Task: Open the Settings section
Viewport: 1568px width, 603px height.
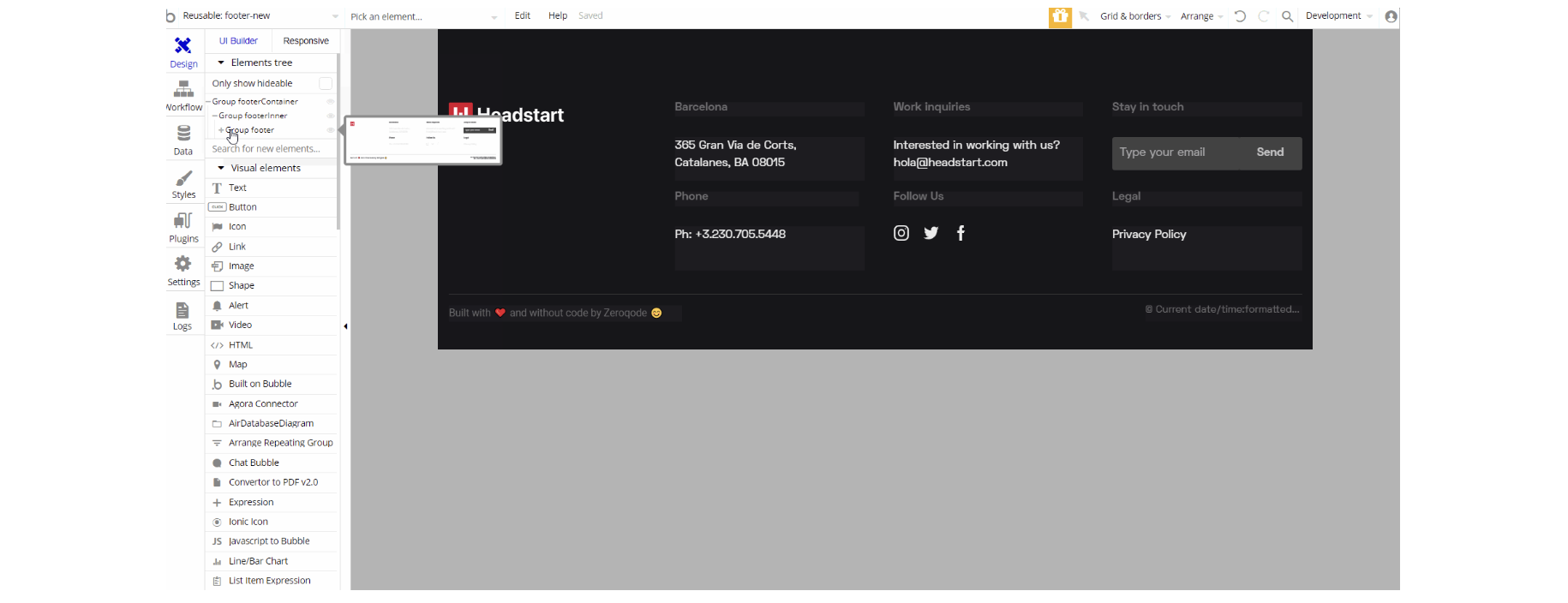Action: [x=183, y=271]
